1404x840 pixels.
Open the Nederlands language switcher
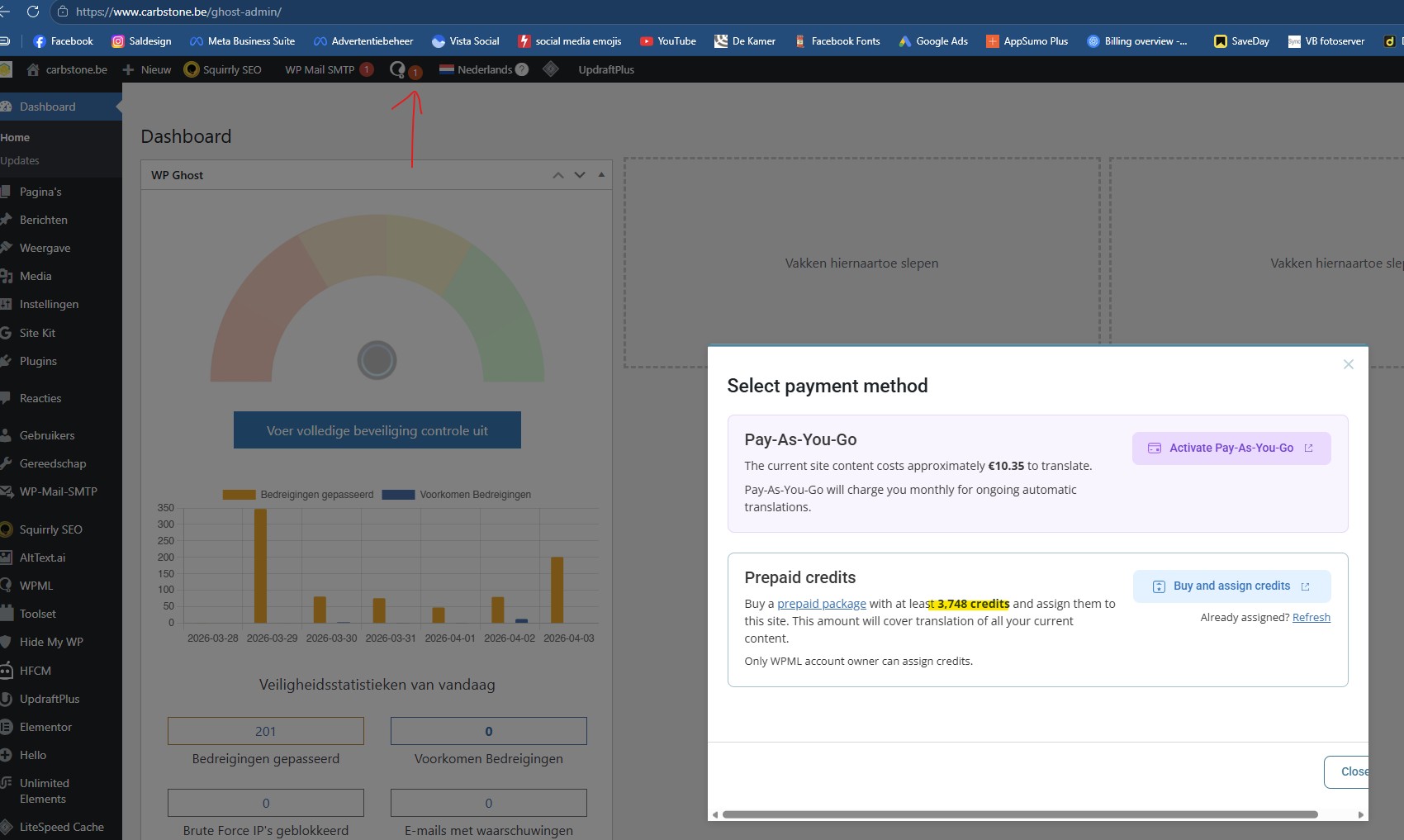[484, 70]
